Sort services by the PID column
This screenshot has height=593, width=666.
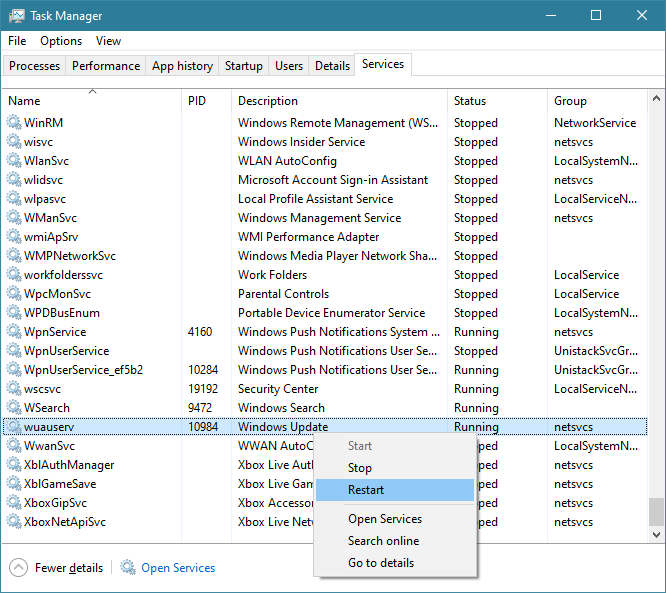pyautogui.click(x=206, y=101)
